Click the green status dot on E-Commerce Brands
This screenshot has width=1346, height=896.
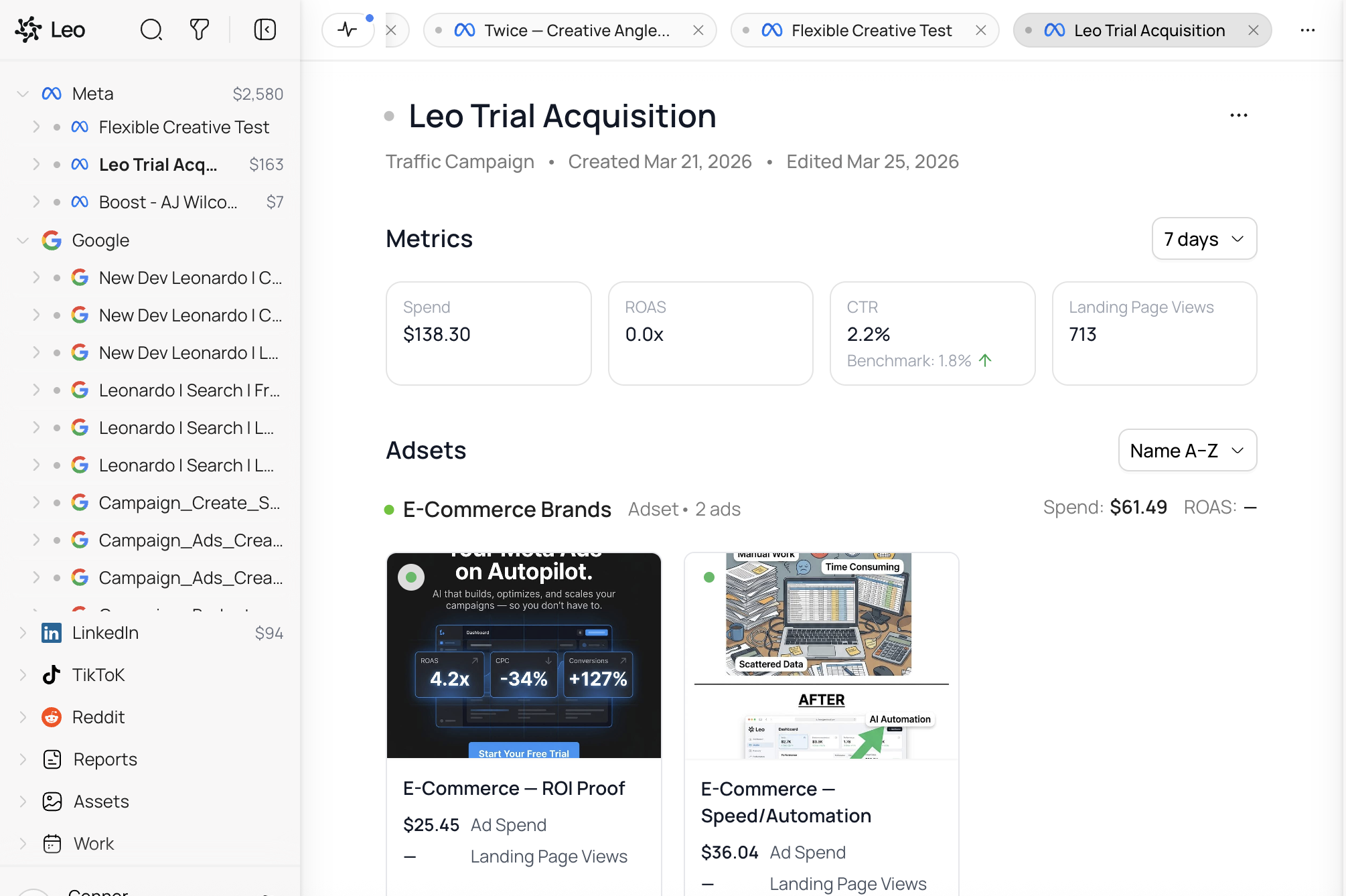[389, 509]
